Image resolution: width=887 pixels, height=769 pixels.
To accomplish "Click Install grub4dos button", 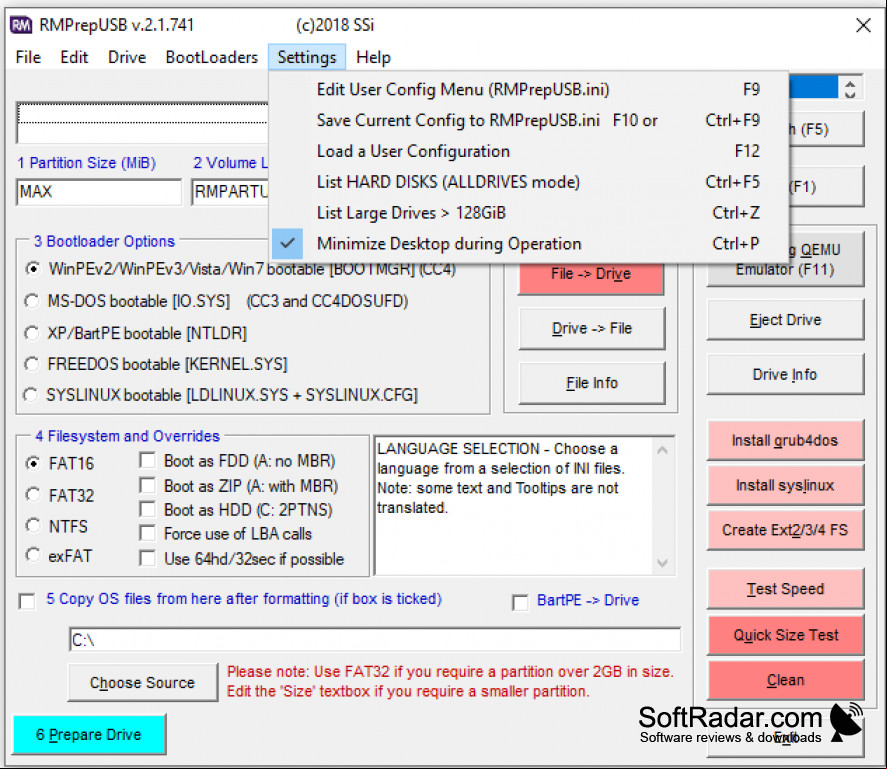I will (x=785, y=440).
